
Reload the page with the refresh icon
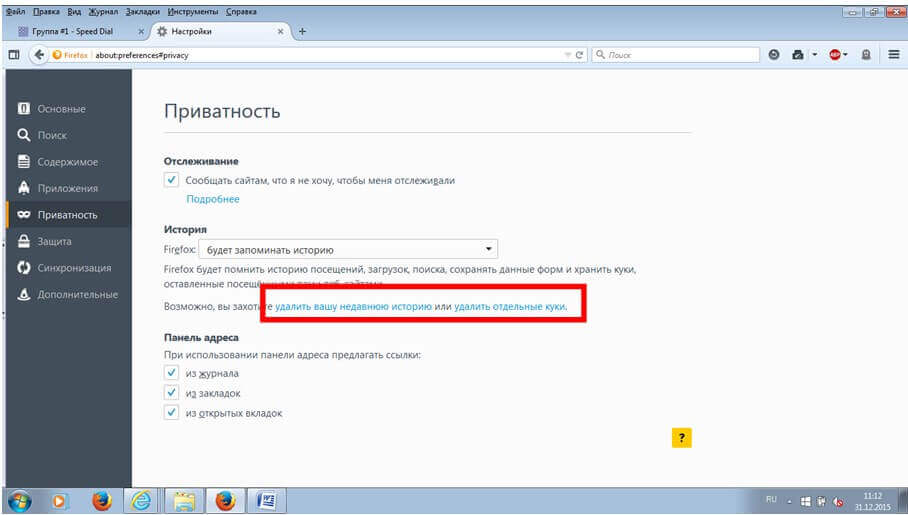click(x=580, y=55)
